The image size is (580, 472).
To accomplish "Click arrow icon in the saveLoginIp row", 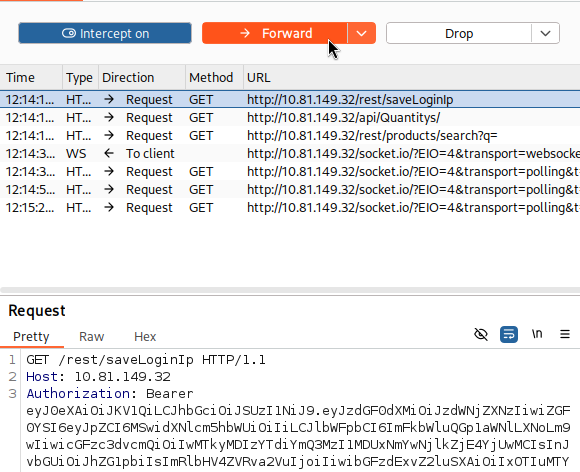I will click(x=109, y=99).
